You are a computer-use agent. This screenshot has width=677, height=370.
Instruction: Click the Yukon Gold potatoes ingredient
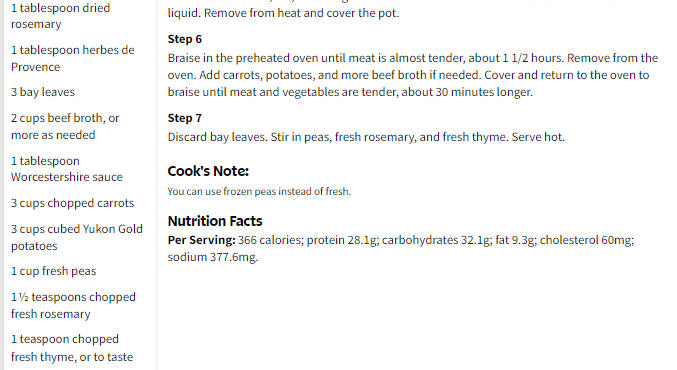(77, 237)
